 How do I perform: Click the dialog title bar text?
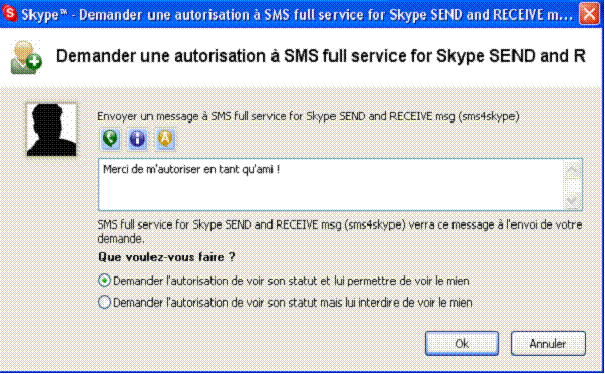tap(297, 15)
